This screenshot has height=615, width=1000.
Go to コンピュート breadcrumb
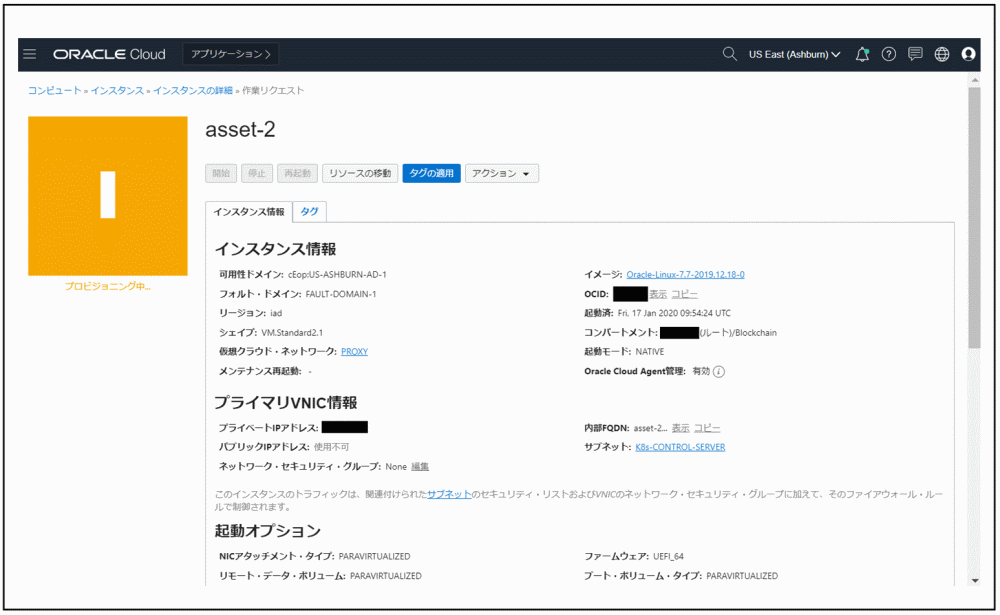[54, 91]
